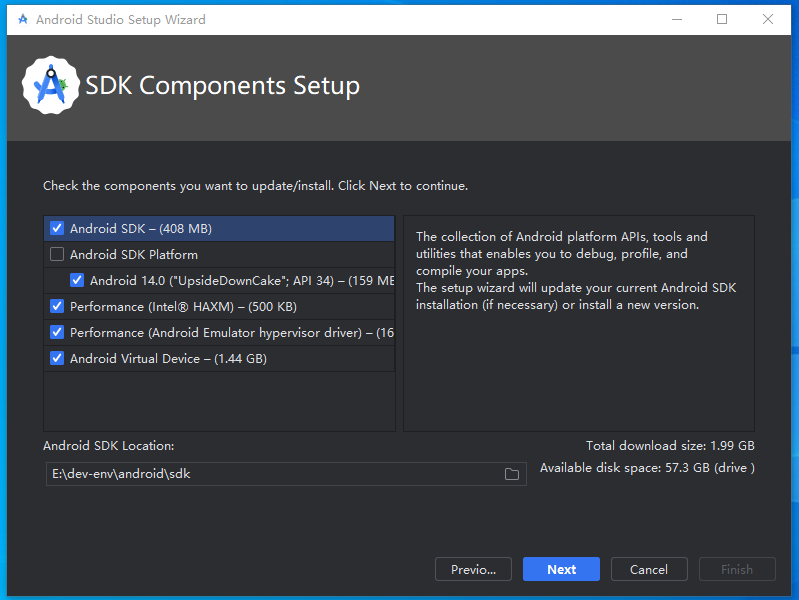Select the Android SDK – (408 MB) row
799x600 pixels.
tap(219, 228)
